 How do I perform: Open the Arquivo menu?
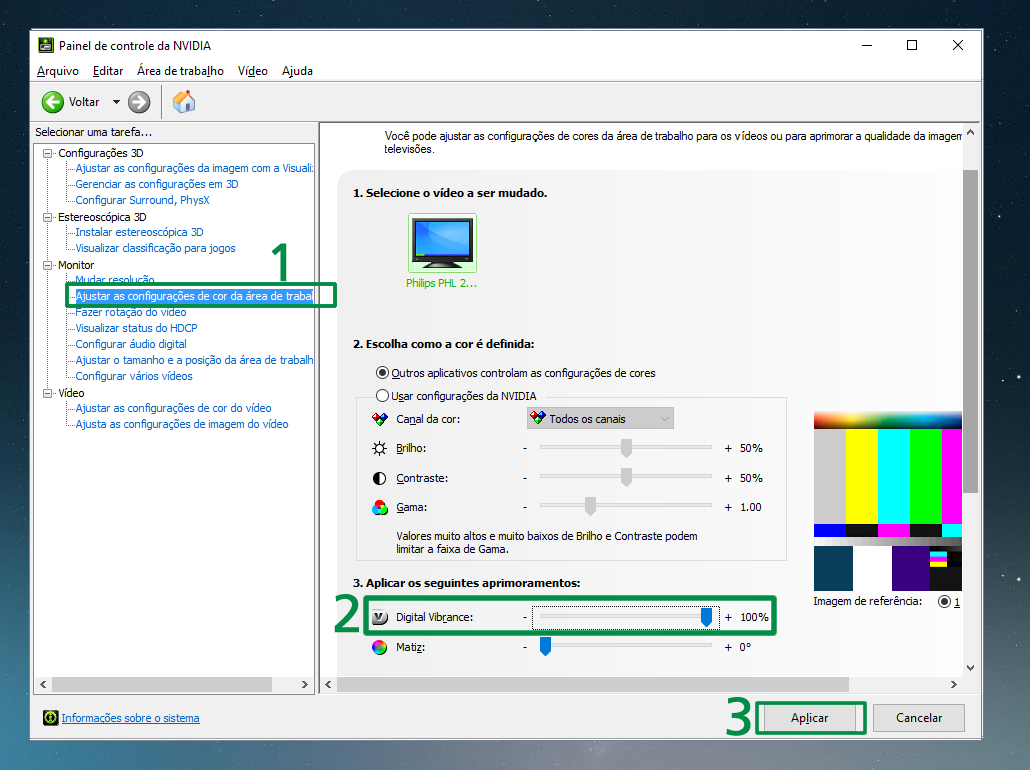click(x=58, y=71)
